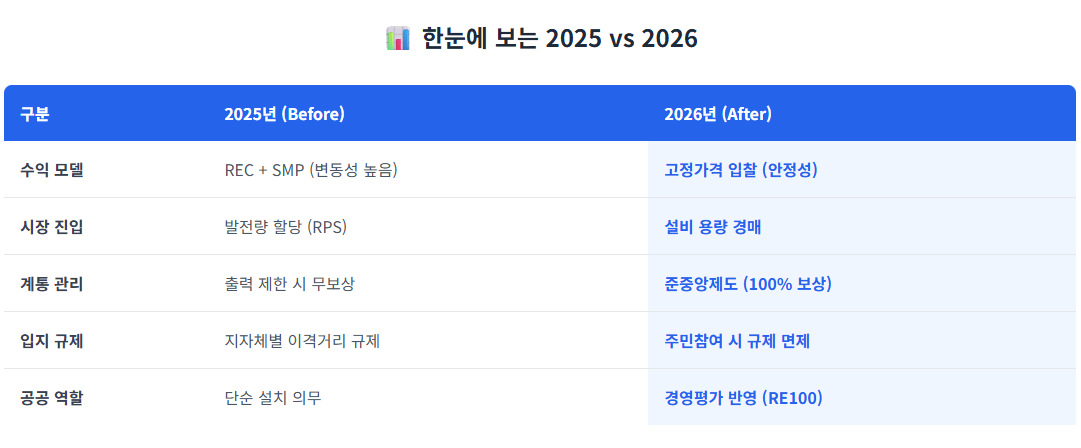Click the 출력 제한 시 무보상 cell
The width and height of the screenshot is (1081, 448).
click(289, 284)
